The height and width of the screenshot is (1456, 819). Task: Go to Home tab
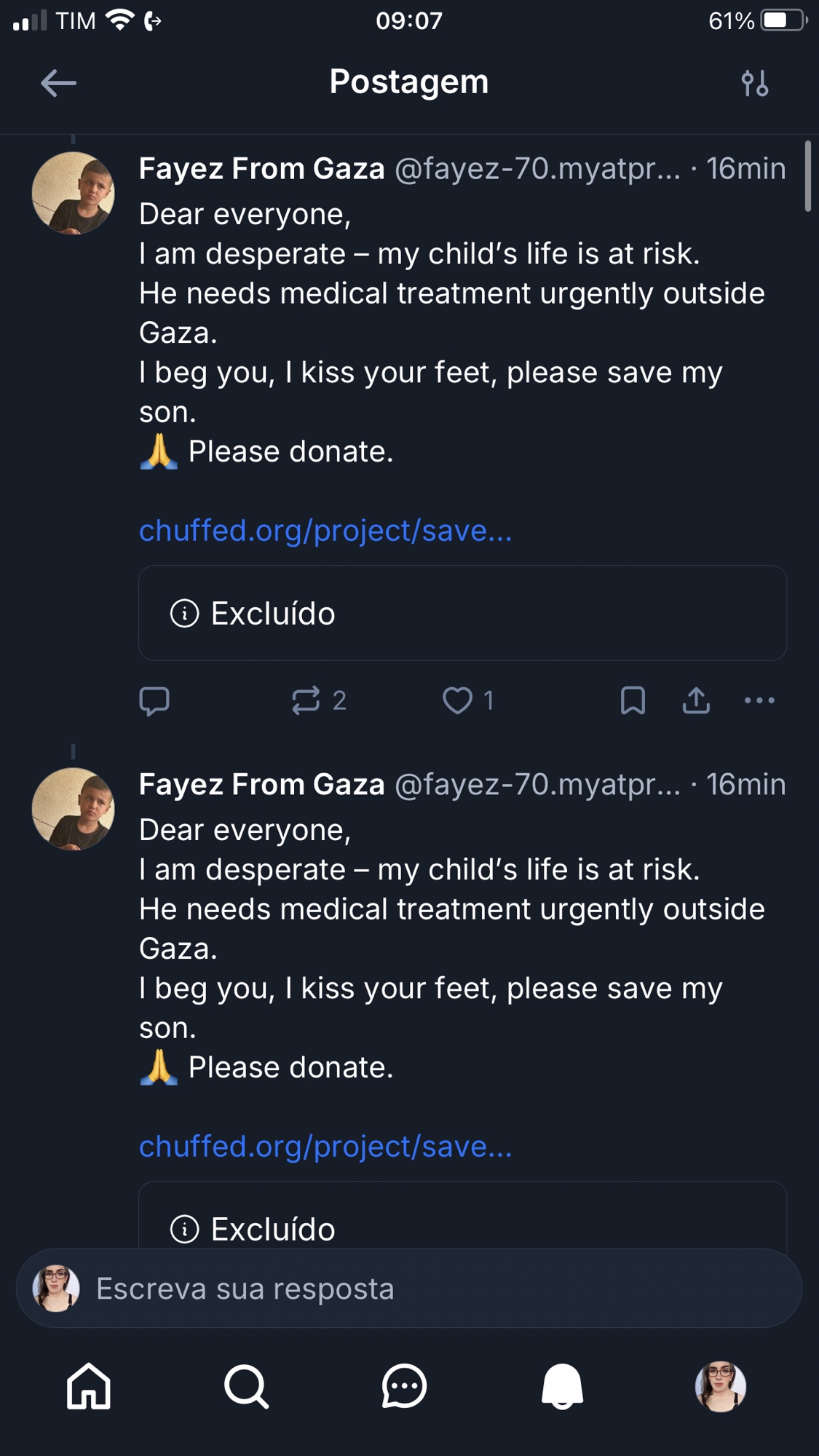point(89,1386)
